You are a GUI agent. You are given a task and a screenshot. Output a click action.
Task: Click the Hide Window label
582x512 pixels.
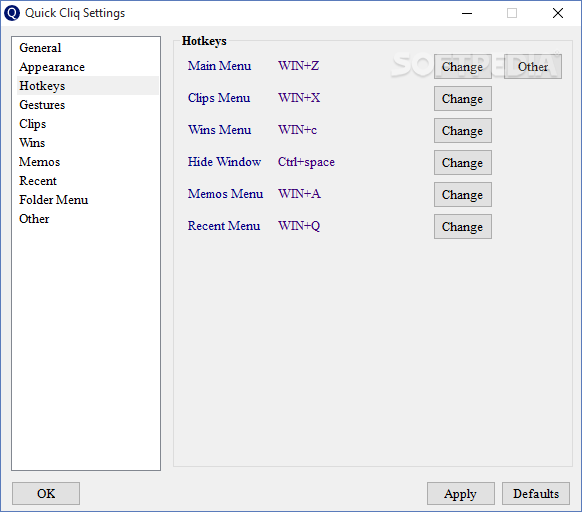click(224, 162)
